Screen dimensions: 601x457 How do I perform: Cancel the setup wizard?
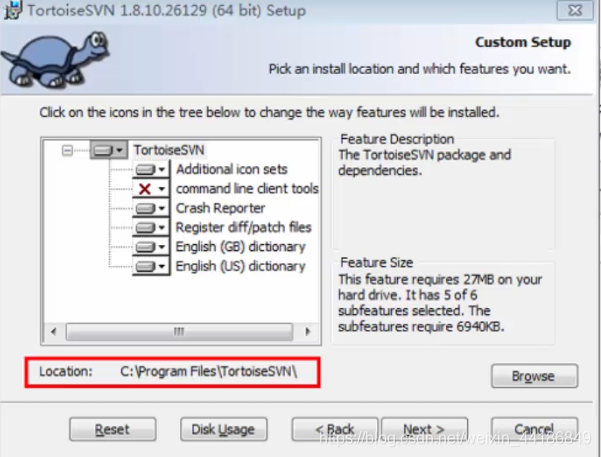(x=534, y=429)
